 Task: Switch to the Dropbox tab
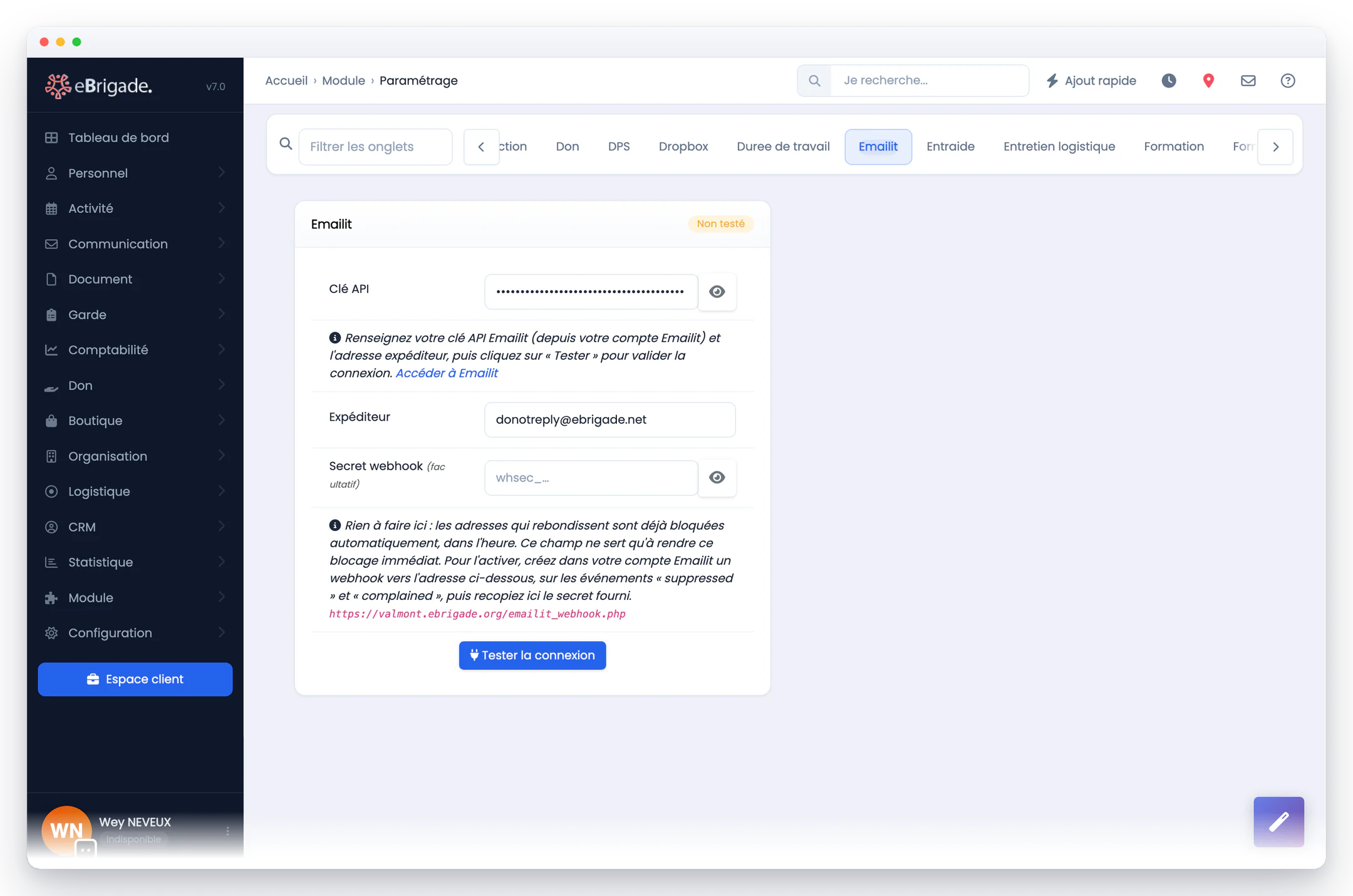point(683,147)
